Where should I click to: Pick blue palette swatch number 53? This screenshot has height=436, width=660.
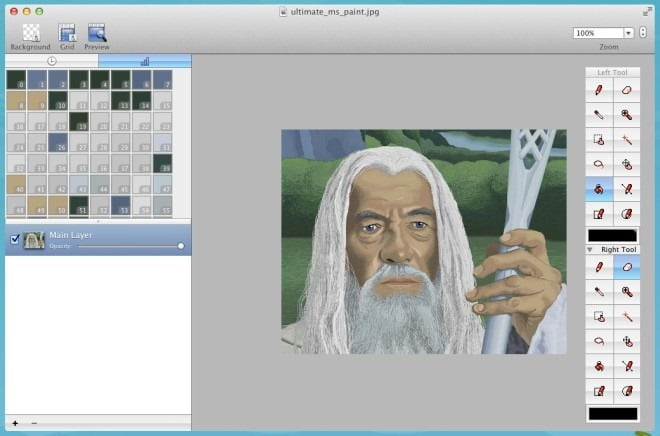120,205
